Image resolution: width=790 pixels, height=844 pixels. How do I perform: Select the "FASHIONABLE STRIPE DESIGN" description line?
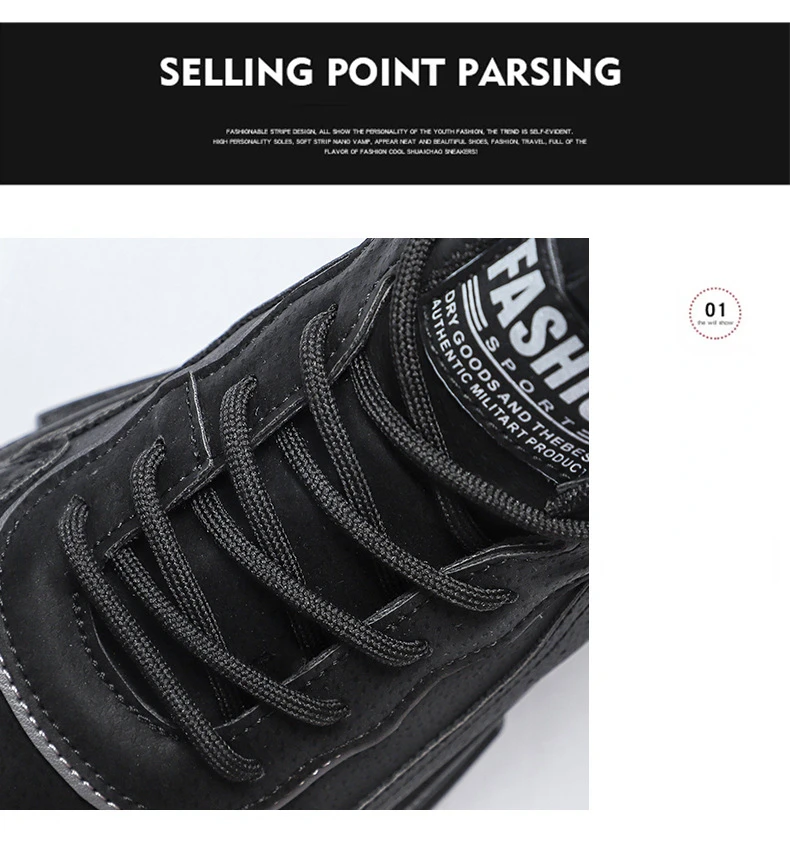399,131
